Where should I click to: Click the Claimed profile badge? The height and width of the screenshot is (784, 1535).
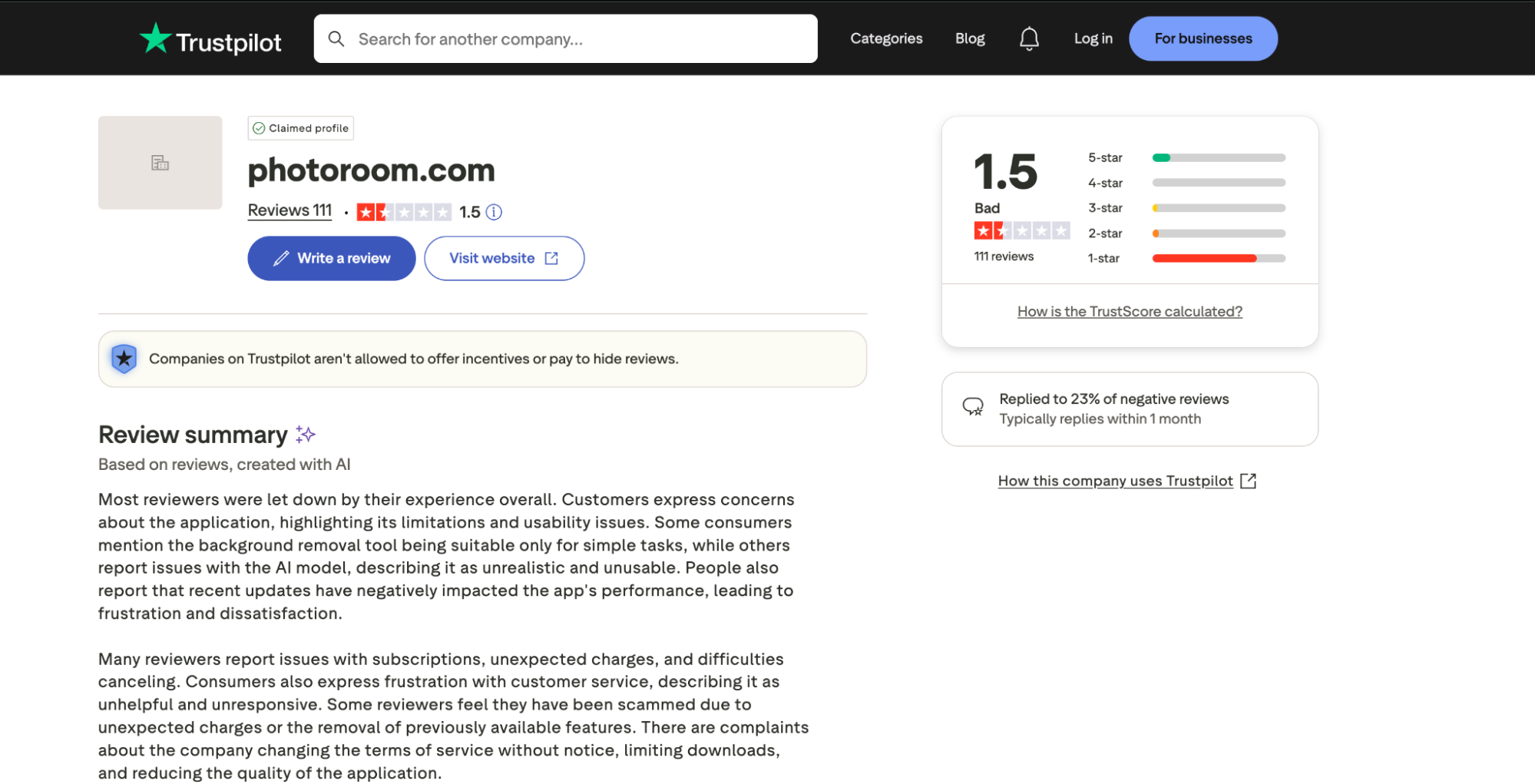300,128
